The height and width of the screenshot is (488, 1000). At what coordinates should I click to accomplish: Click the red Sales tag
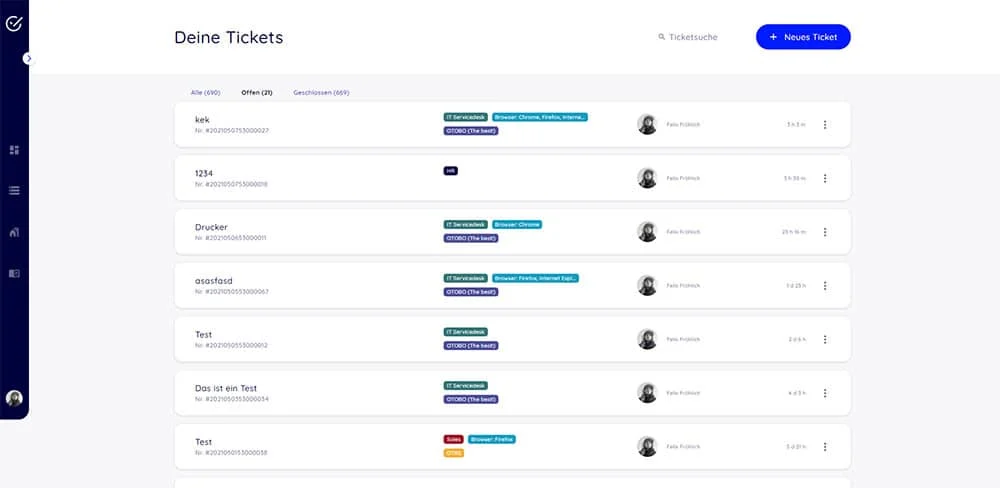click(453, 439)
